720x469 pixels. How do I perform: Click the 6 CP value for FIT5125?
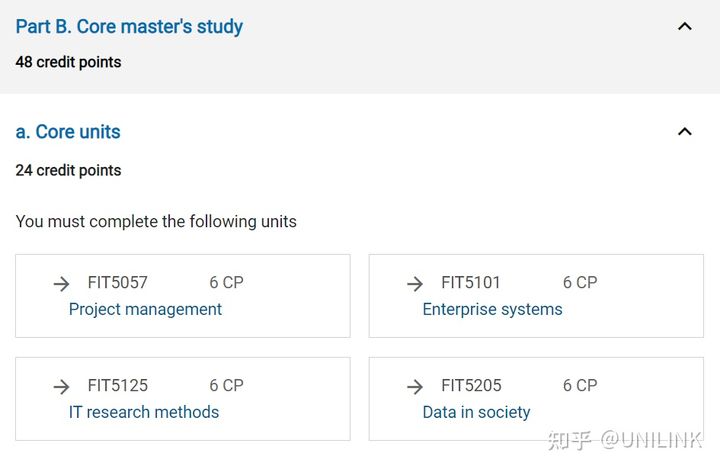(x=226, y=385)
